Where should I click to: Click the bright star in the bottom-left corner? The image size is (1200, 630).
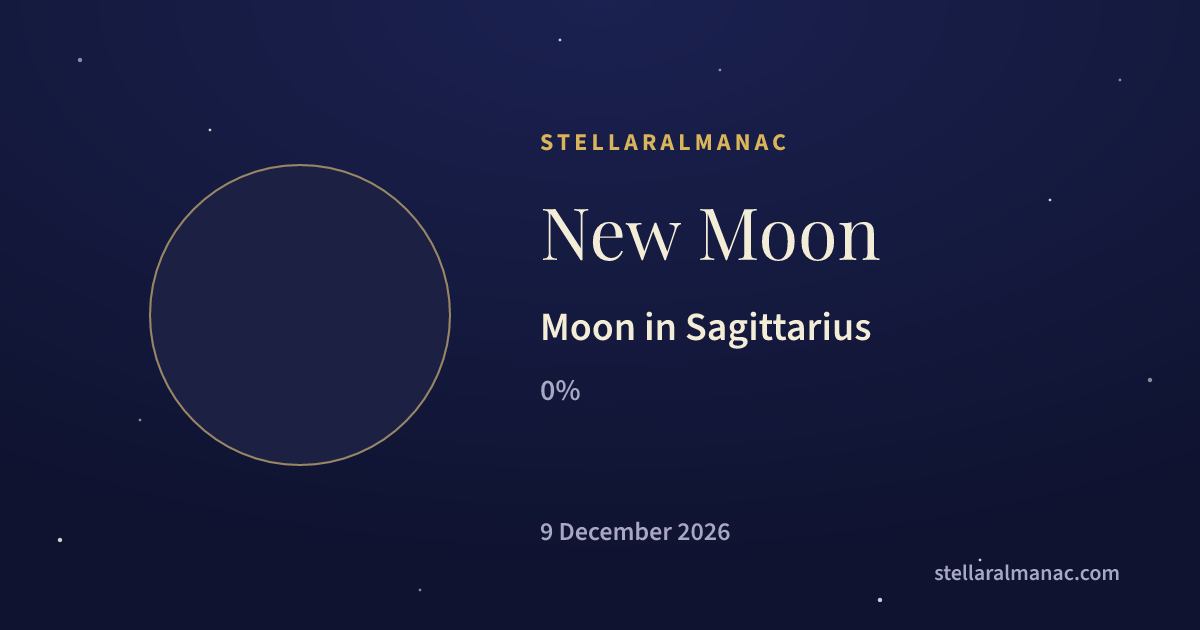[x=60, y=540]
